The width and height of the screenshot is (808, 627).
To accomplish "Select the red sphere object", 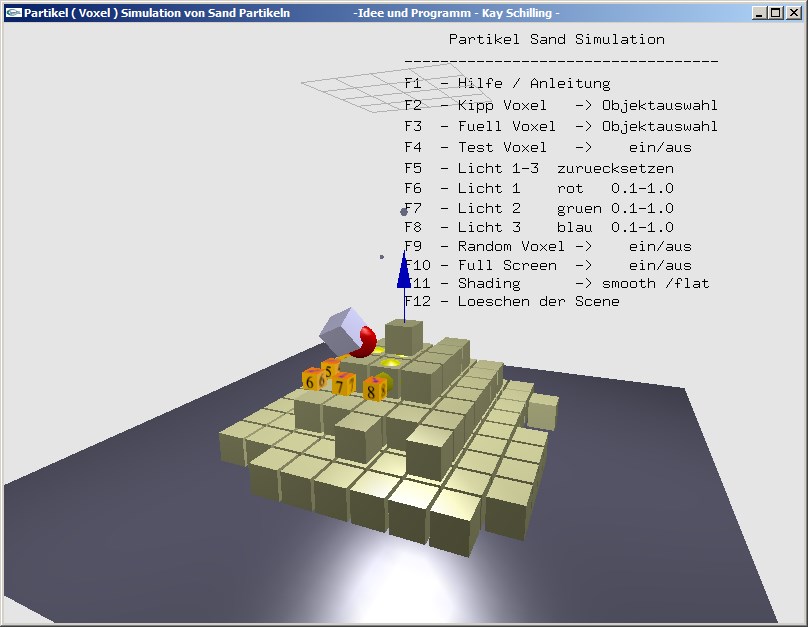I will (x=365, y=344).
